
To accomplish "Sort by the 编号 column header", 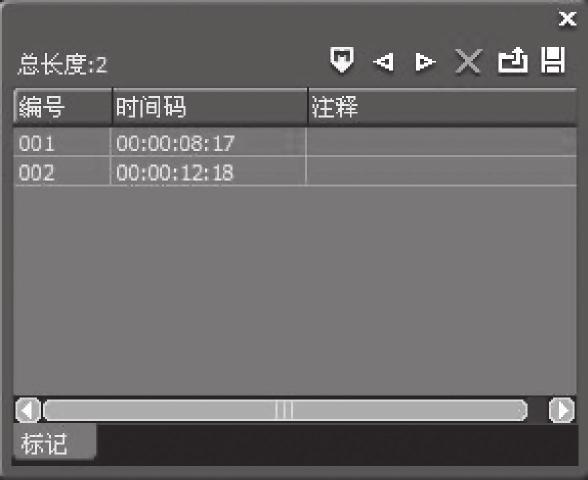I will click(x=63, y=106).
